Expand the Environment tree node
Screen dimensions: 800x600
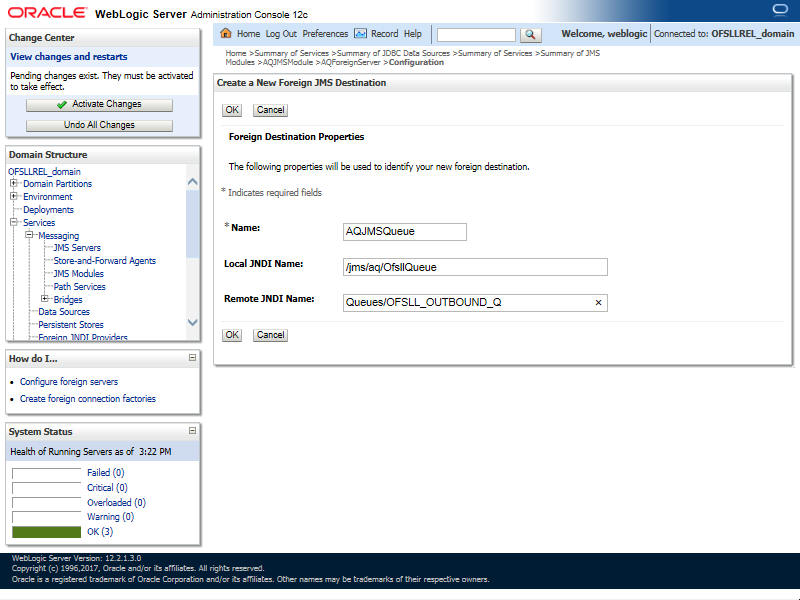pos(14,196)
